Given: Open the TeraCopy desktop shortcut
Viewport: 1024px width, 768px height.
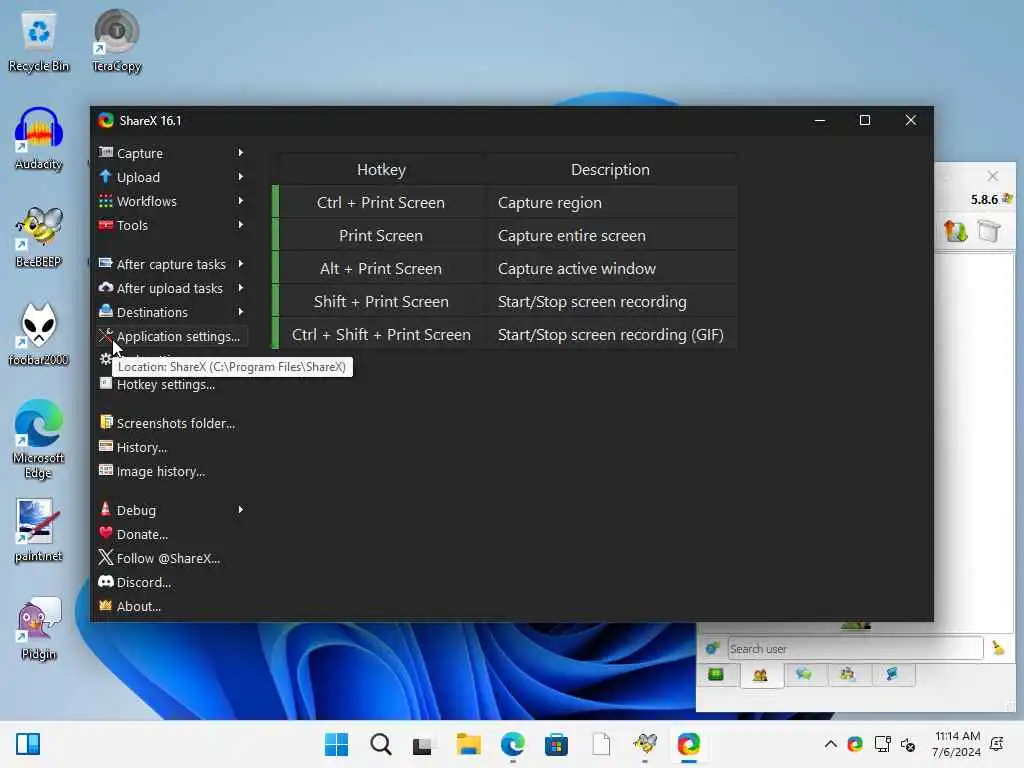Looking at the screenshot, I should pyautogui.click(x=116, y=40).
